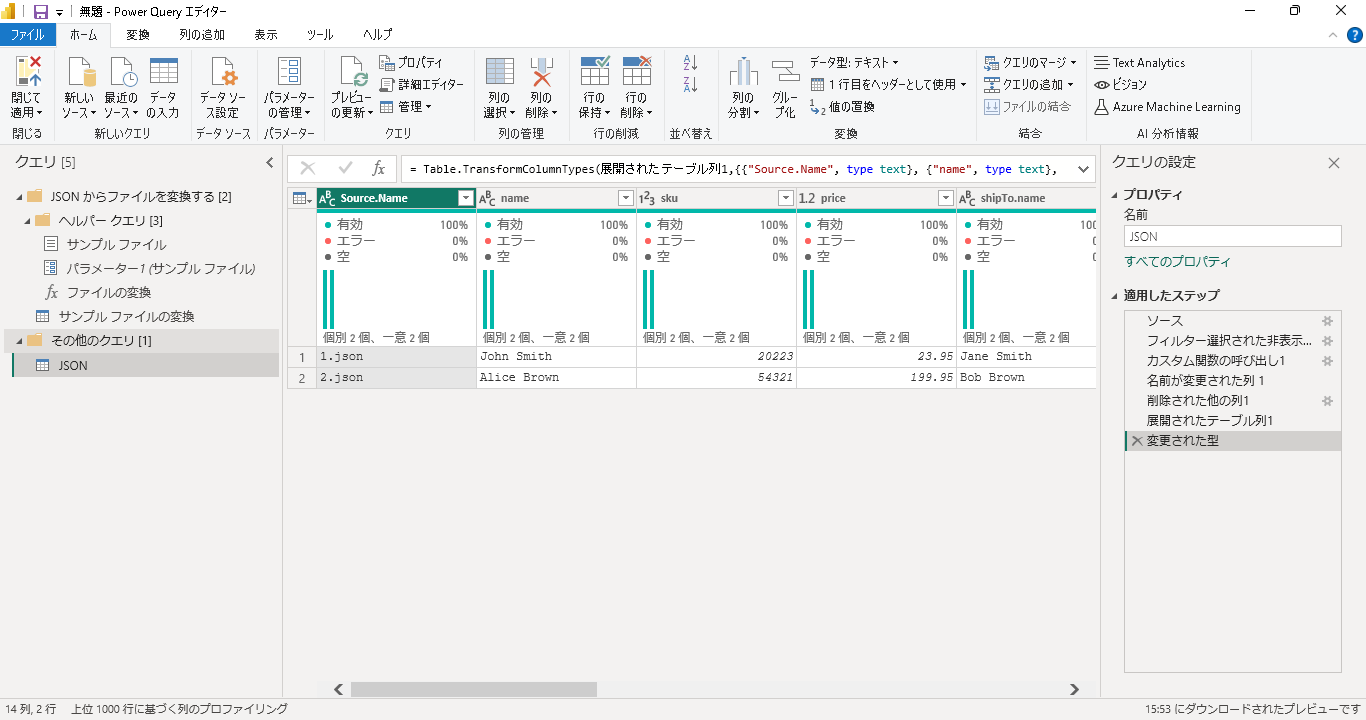Select the サンプル ファイルの変換 query
The width and height of the screenshot is (1366, 720).
[x=126, y=317]
